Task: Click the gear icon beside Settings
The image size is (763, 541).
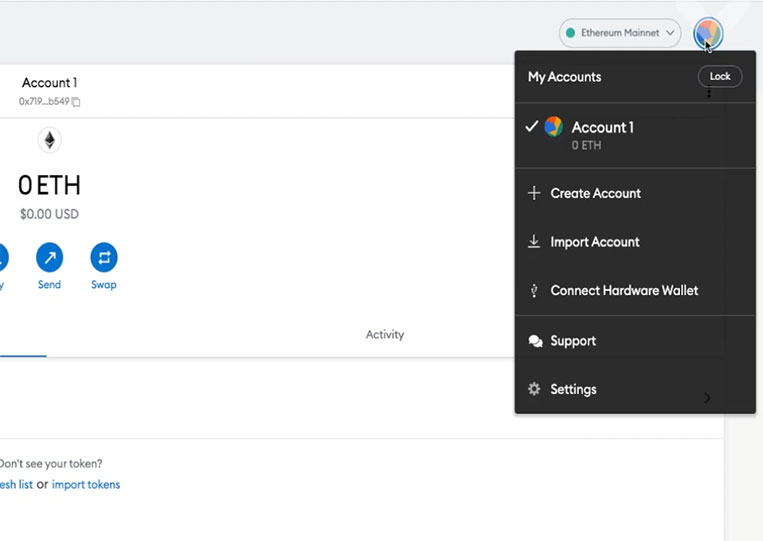Action: 534,389
